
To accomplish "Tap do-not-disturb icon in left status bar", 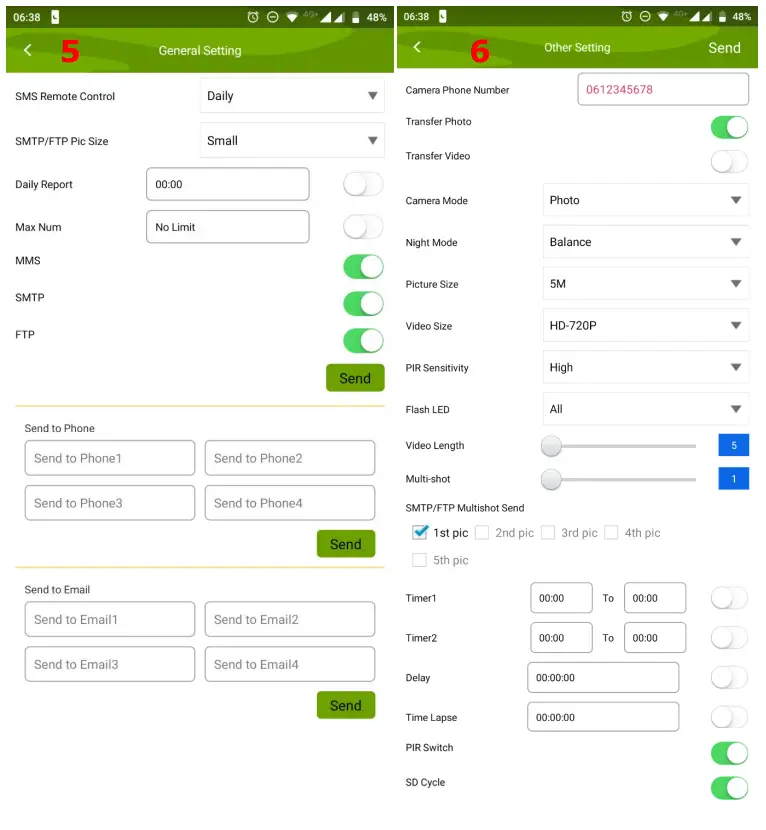I will 272,17.
